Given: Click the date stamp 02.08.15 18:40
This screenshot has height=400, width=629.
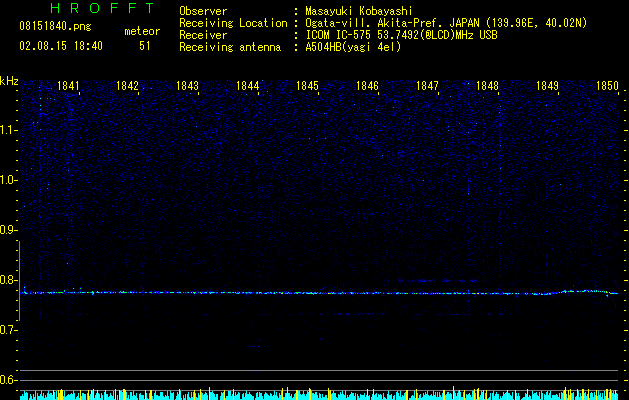Looking at the screenshot, I should [61, 46].
